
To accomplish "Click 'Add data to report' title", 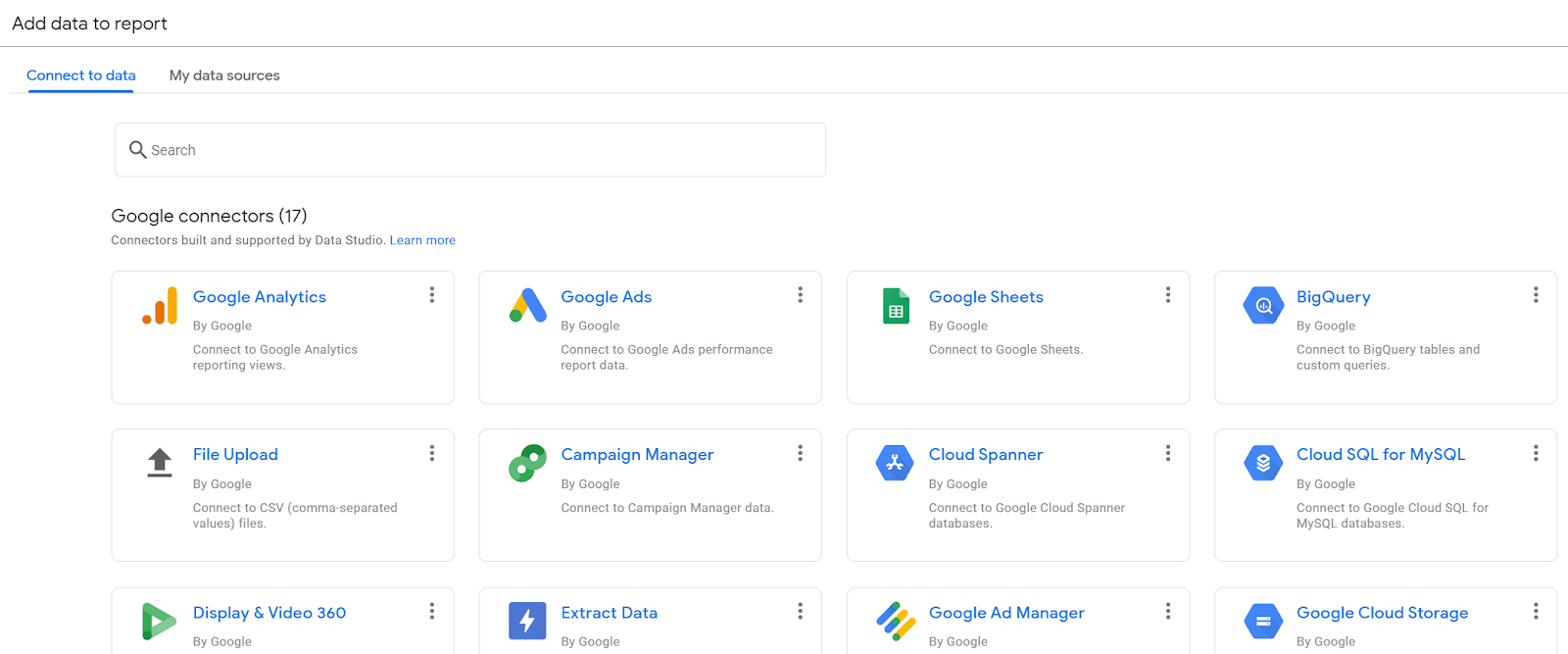I will [x=89, y=24].
